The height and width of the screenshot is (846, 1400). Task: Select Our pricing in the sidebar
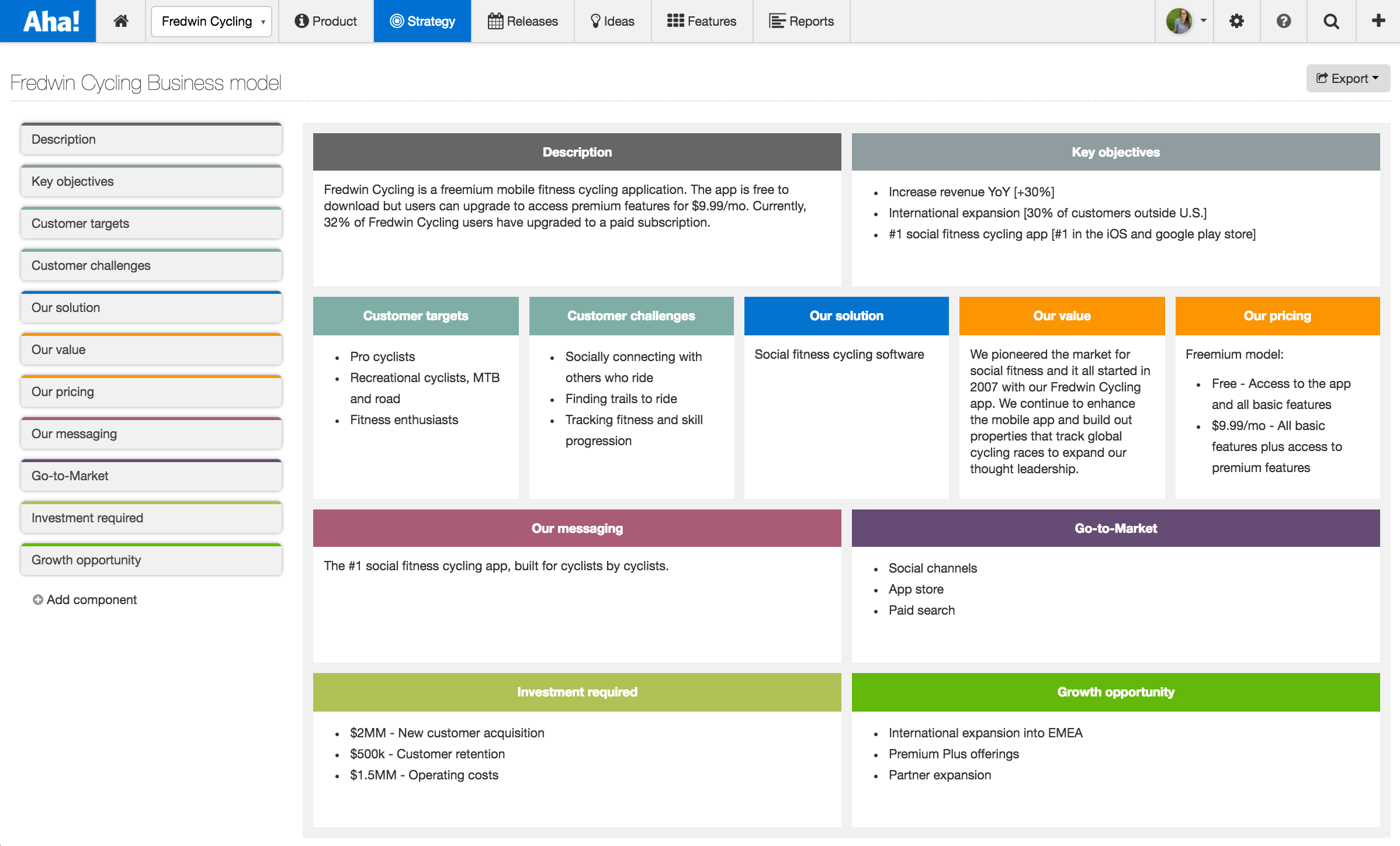[x=151, y=391]
